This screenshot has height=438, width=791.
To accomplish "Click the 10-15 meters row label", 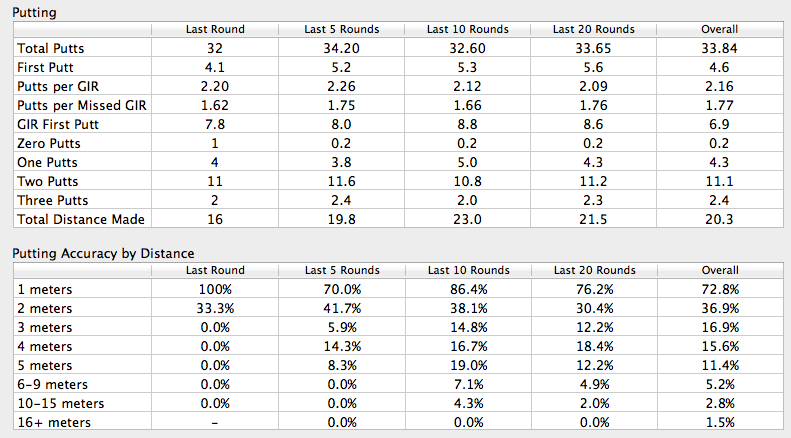I will point(61,404).
